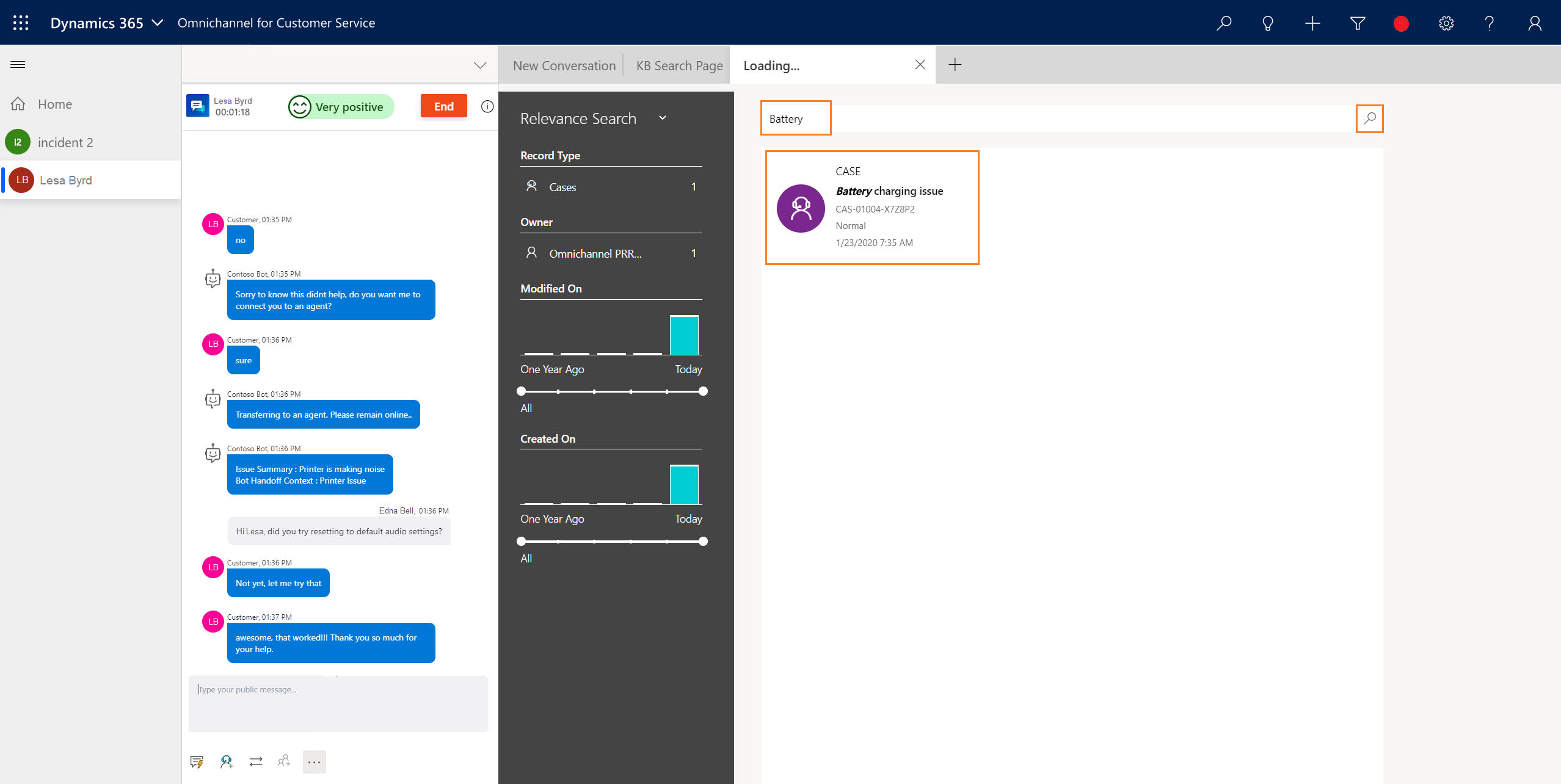Click the add participant icon in chat toolbar
The image size is (1561, 784).
[x=284, y=761]
